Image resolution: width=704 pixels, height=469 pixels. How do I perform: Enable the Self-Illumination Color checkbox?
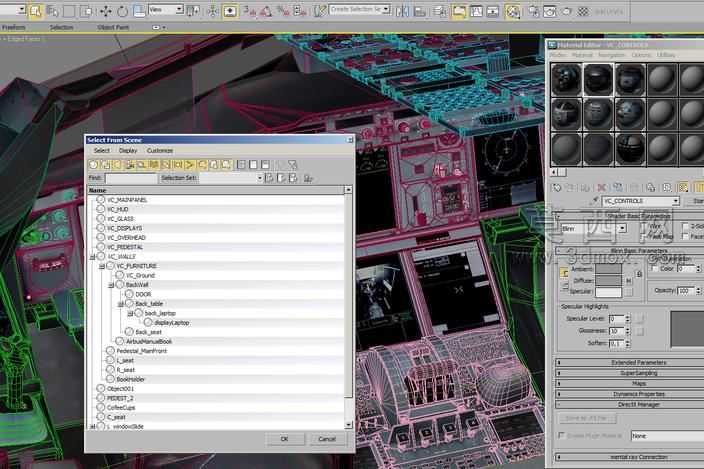654,268
